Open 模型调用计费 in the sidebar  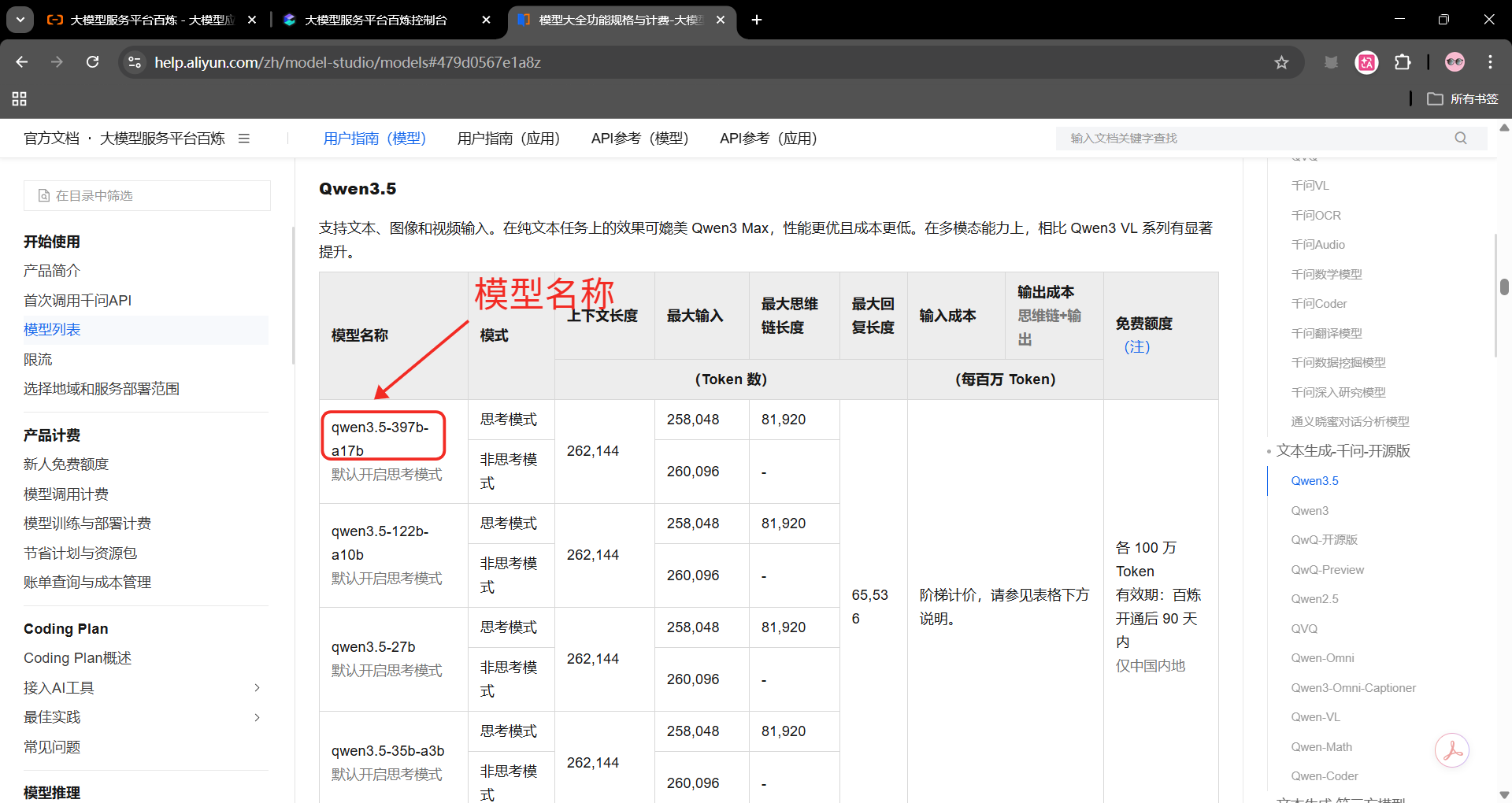point(66,494)
